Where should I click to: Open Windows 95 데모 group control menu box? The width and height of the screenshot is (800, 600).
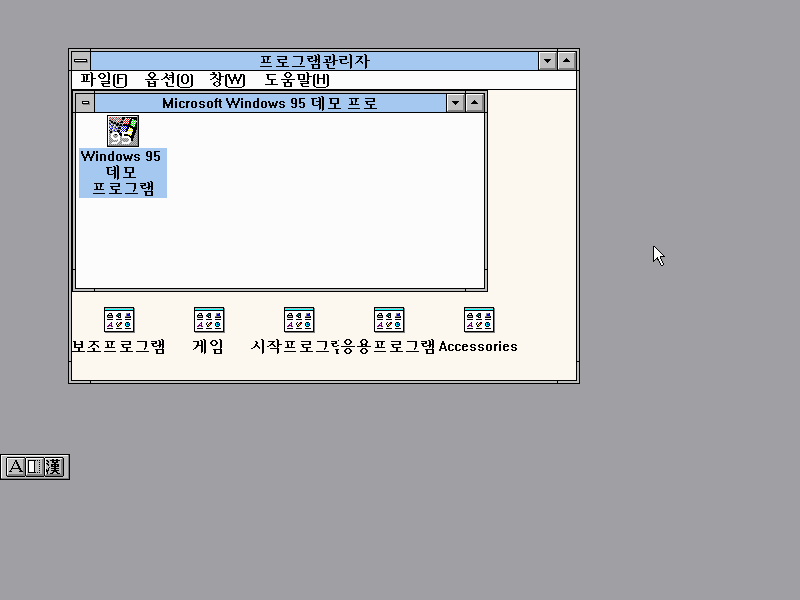click(x=85, y=103)
